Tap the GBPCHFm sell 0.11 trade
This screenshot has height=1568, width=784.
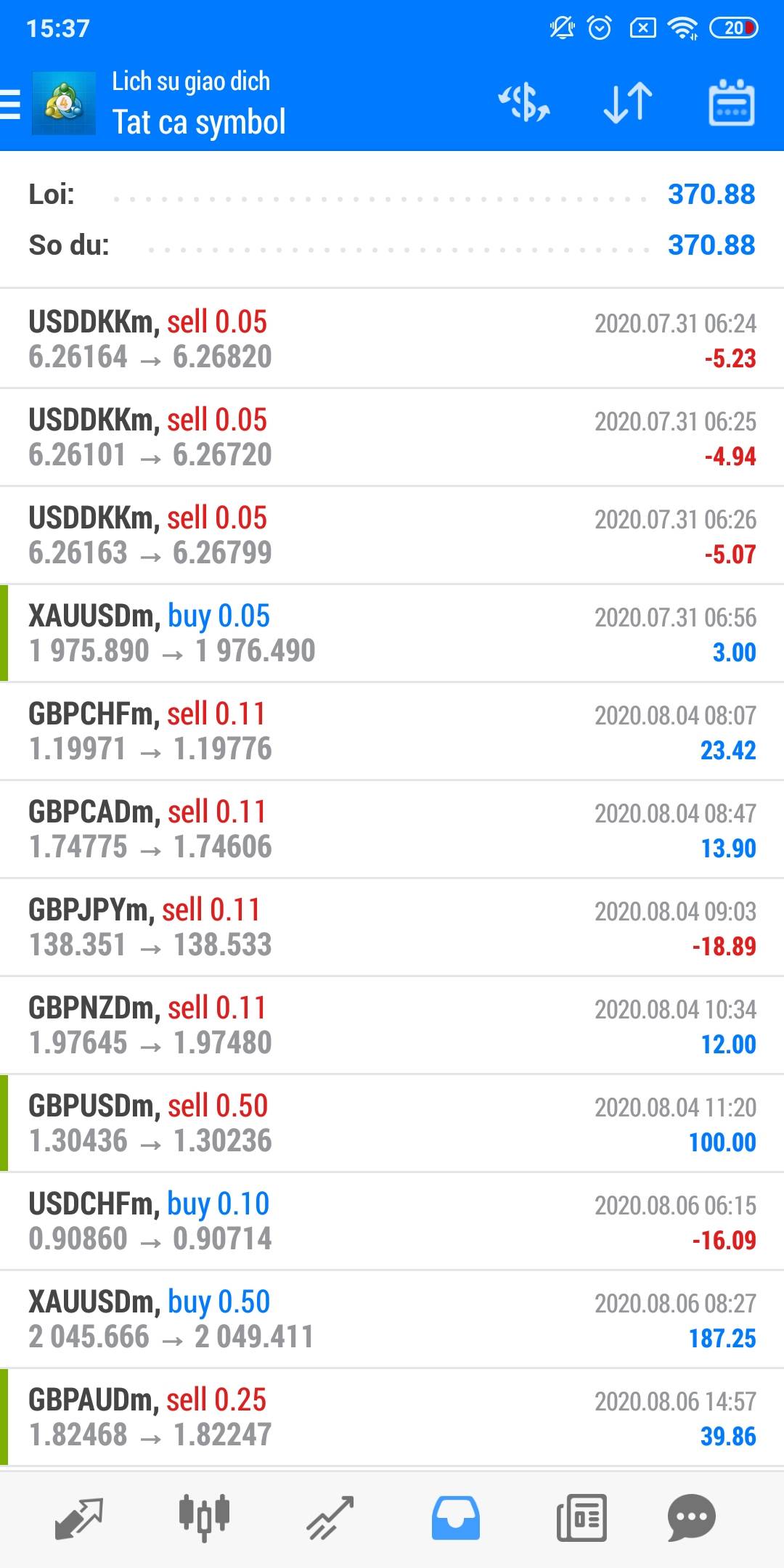coord(392,731)
